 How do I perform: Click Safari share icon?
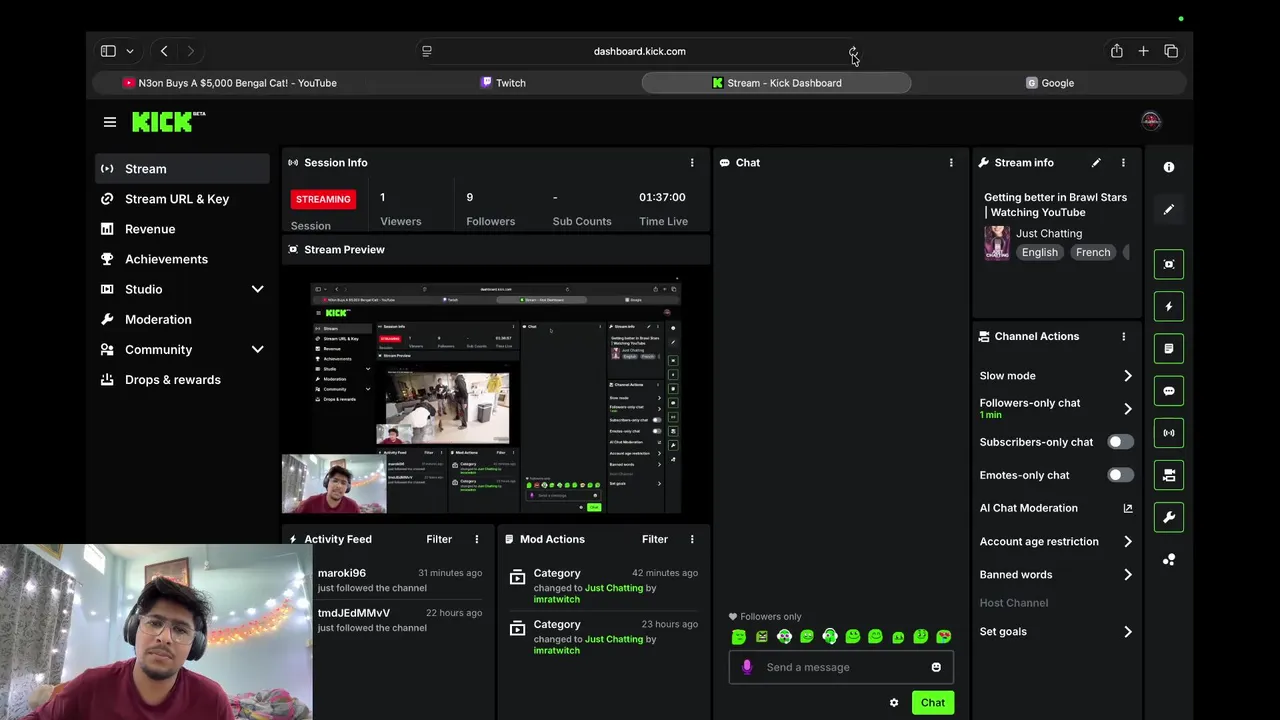pos(1117,51)
